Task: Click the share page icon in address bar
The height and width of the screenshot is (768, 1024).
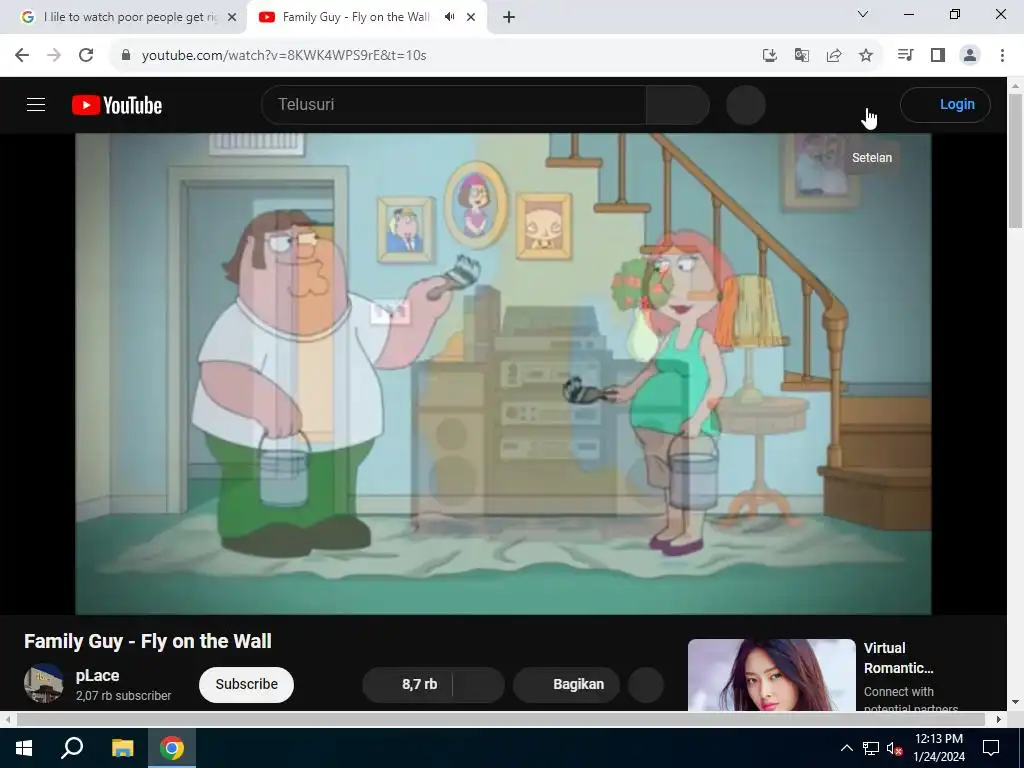Action: 834,56
